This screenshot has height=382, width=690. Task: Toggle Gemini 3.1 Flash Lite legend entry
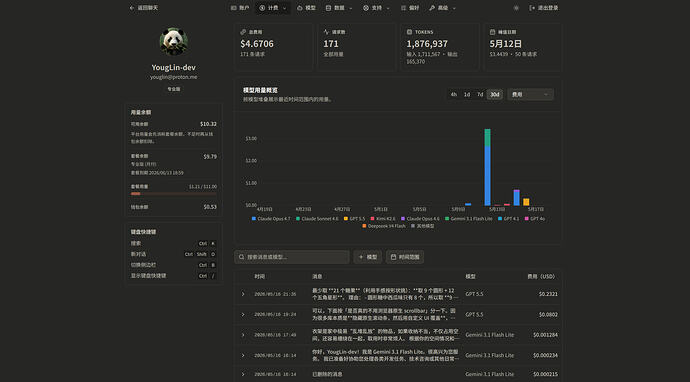point(469,219)
